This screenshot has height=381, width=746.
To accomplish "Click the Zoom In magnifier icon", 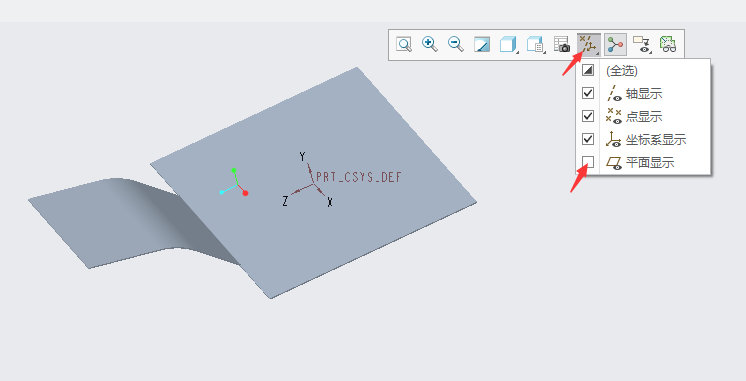I will pyautogui.click(x=430, y=44).
